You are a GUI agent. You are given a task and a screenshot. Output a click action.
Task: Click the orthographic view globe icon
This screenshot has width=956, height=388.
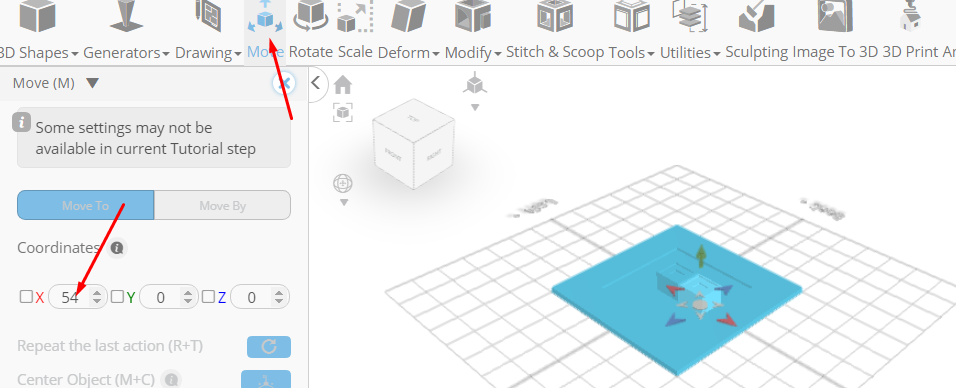click(x=343, y=183)
